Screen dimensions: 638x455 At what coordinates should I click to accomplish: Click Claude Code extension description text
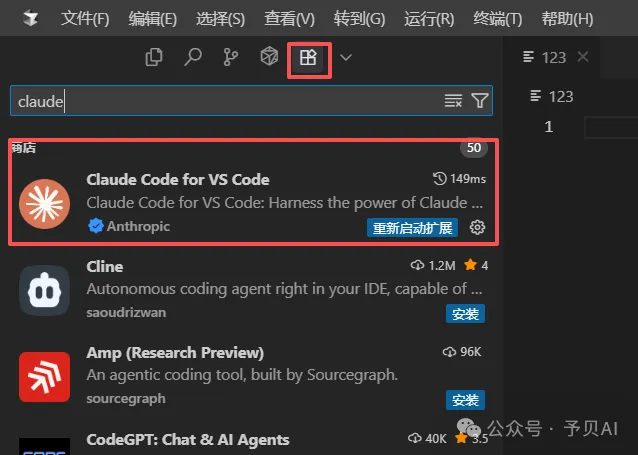[x=284, y=203]
